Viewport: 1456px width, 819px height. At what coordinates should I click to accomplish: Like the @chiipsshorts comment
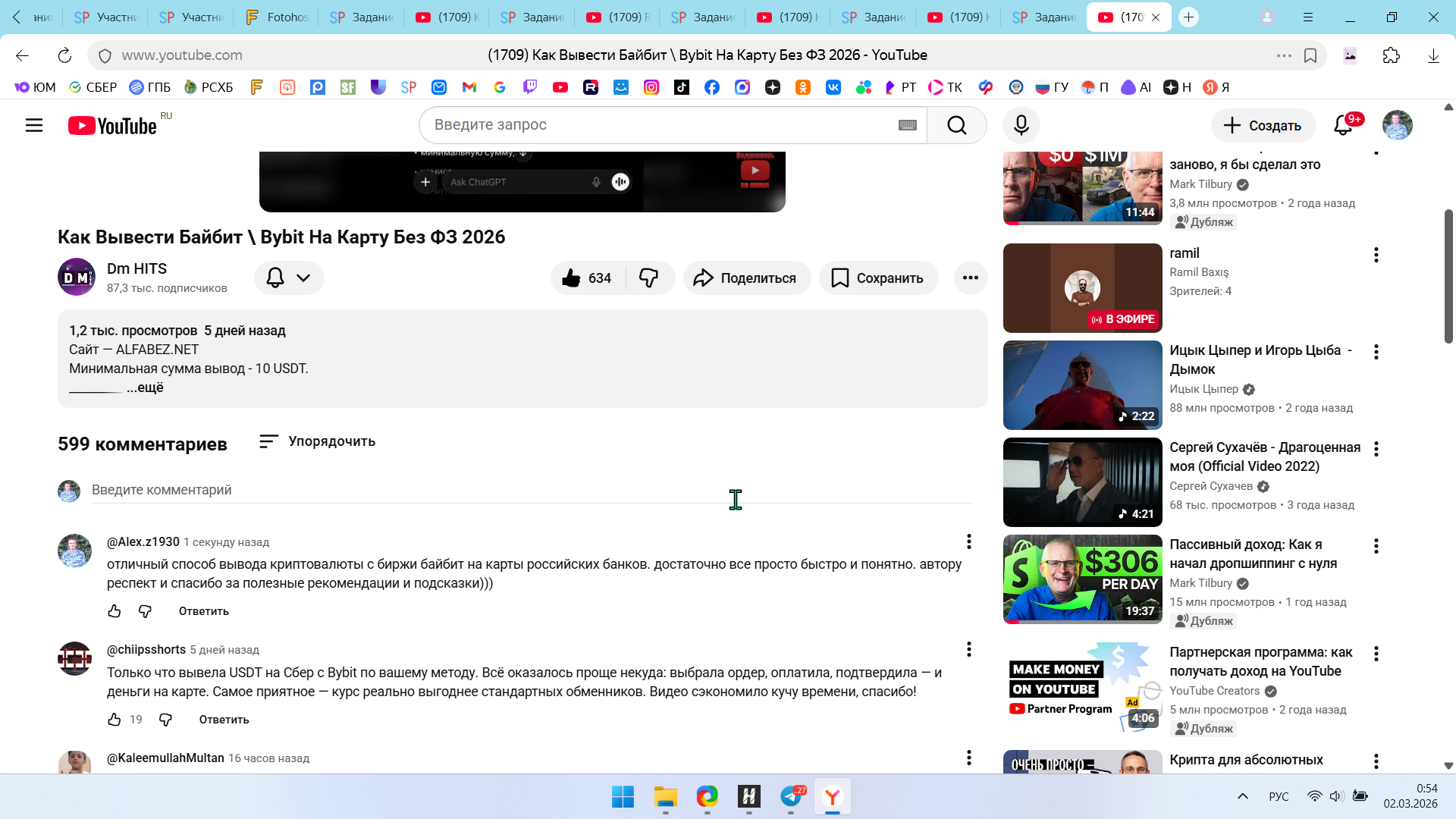tap(115, 720)
